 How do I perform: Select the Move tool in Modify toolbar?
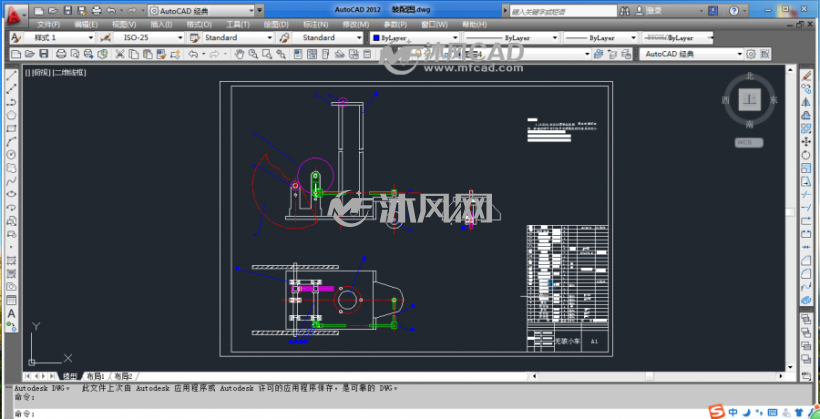pos(806,142)
